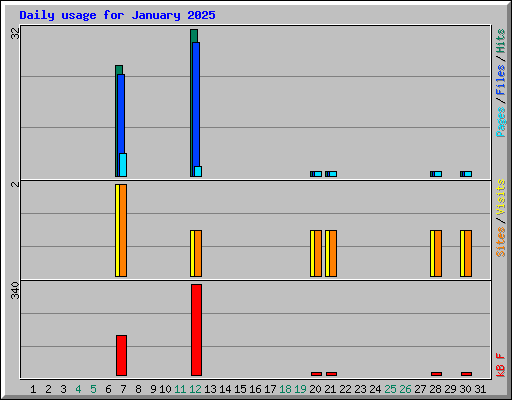Click day label "28" on the x-axis
Image resolution: width=512 pixels, height=400 pixels.
point(435,389)
